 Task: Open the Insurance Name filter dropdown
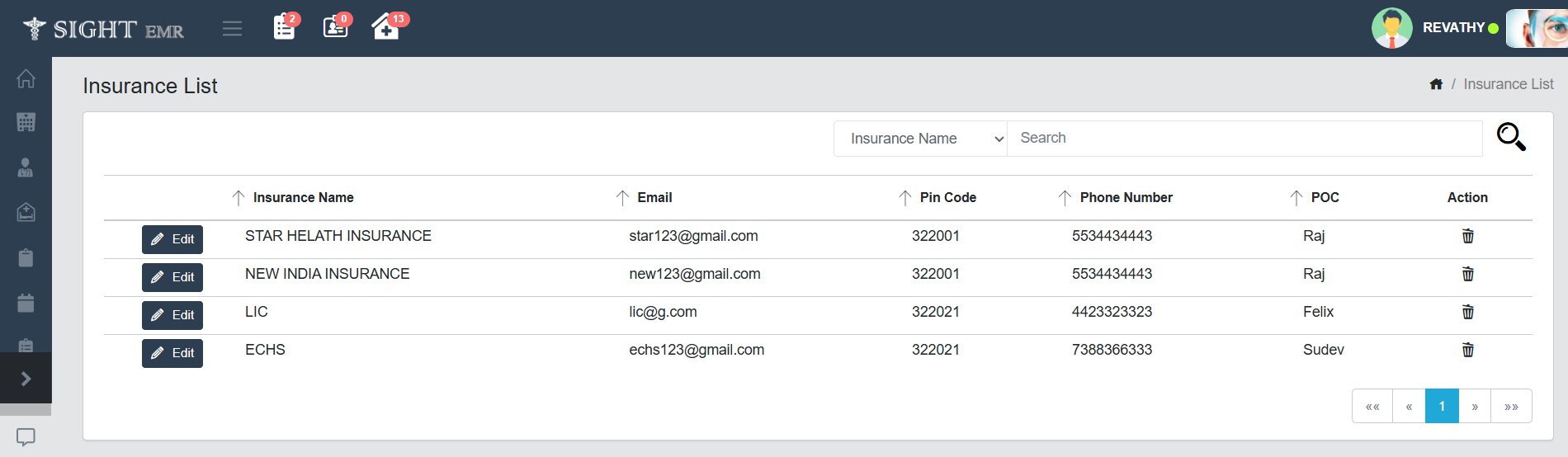pyautogui.click(x=920, y=139)
